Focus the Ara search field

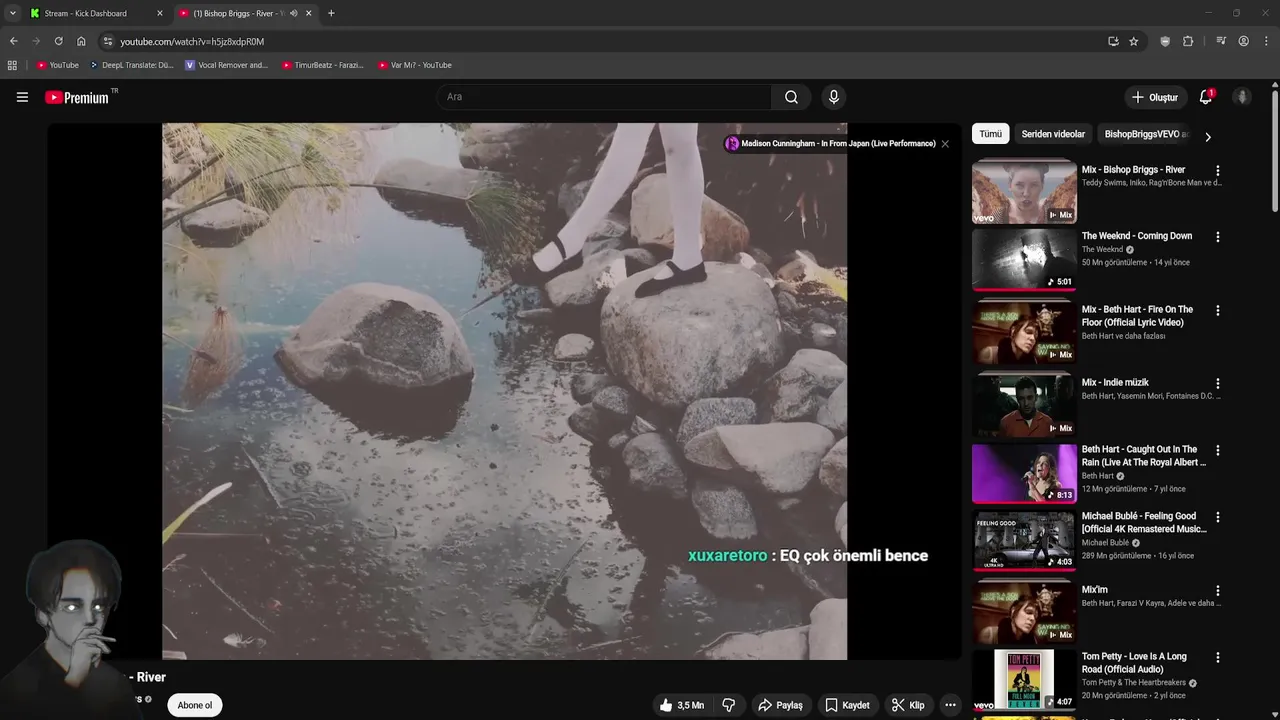[x=604, y=97]
